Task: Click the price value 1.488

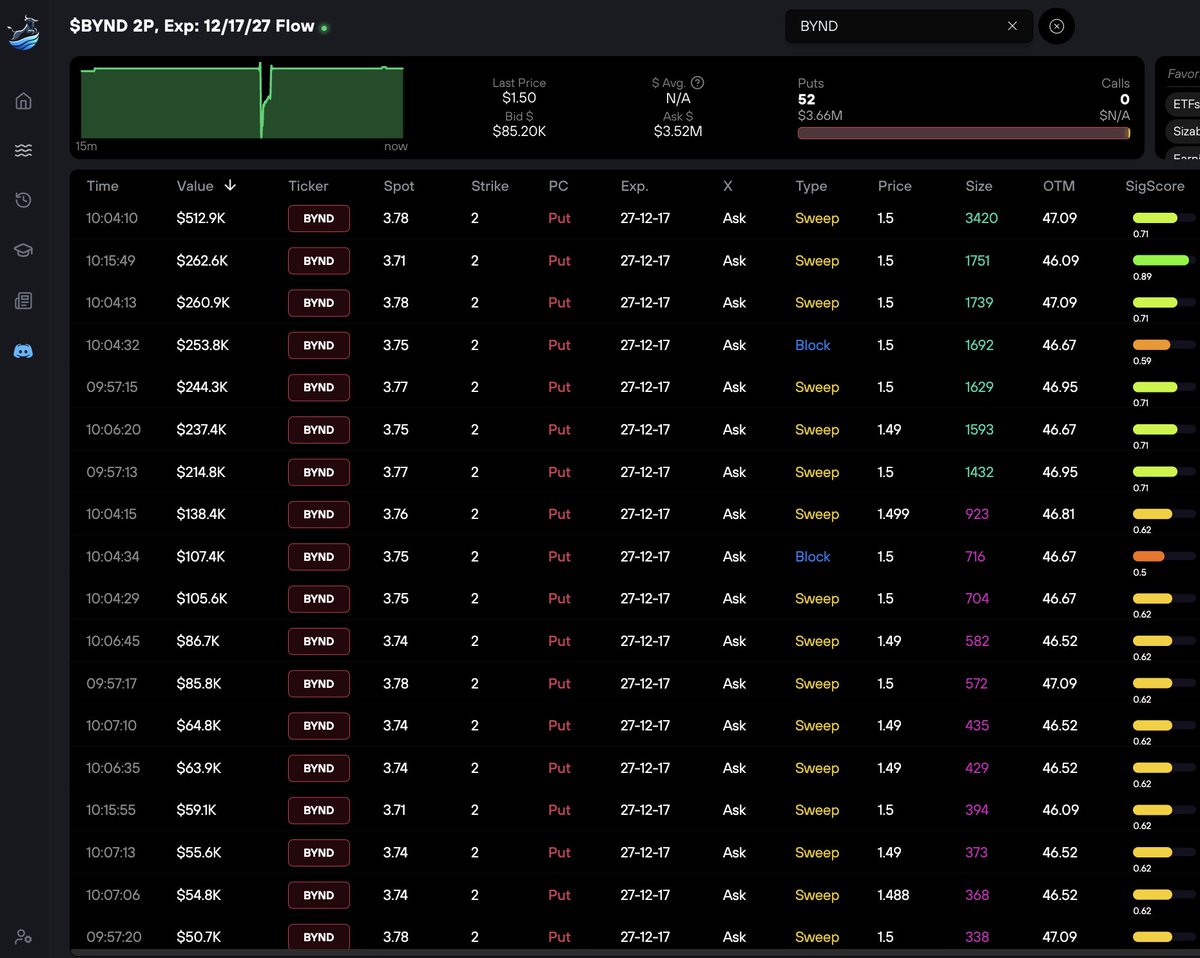Action: tap(894, 895)
